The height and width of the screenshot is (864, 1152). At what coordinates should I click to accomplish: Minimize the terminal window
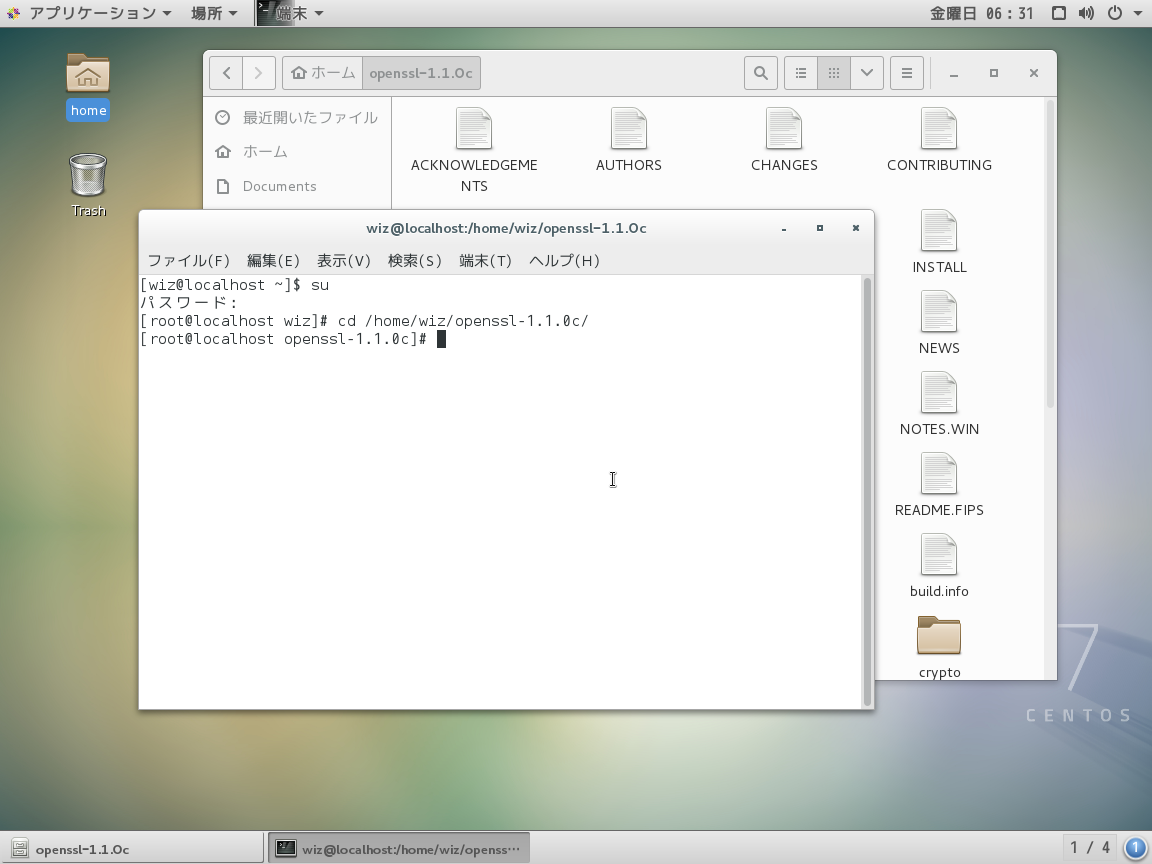[x=784, y=228]
